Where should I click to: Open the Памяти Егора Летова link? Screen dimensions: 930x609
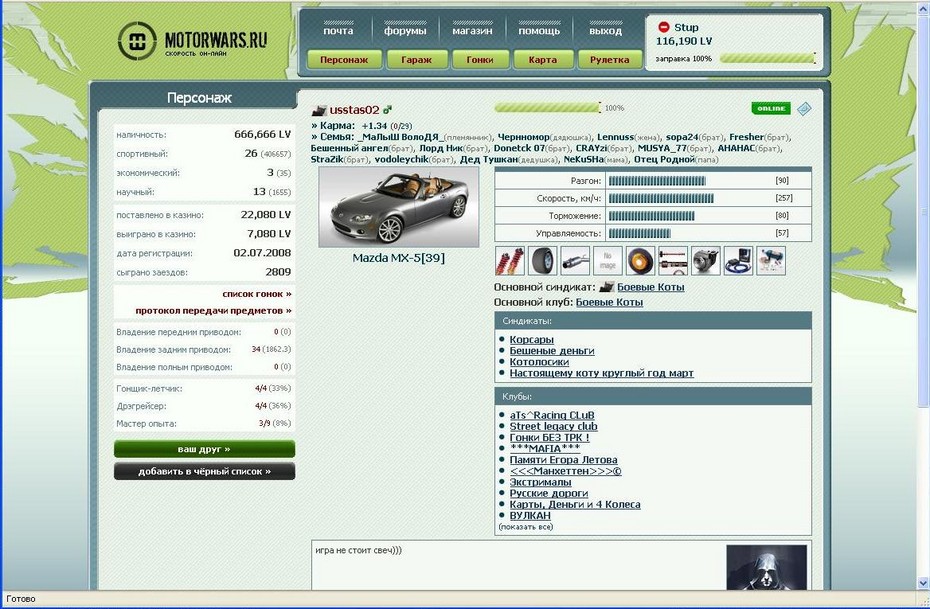pos(563,460)
